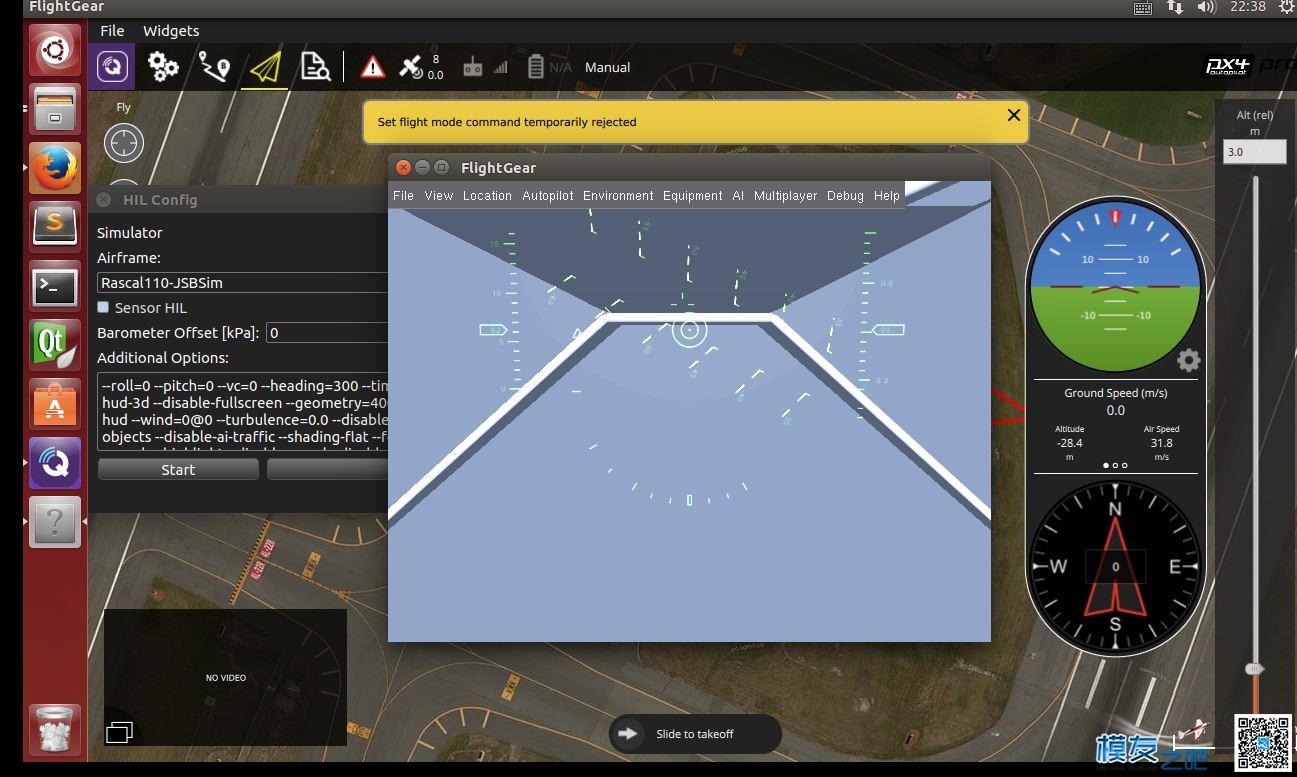Image resolution: width=1297 pixels, height=777 pixels.
Task: Dismiss the flight mode rejected notification
Action: (1013, 115)
